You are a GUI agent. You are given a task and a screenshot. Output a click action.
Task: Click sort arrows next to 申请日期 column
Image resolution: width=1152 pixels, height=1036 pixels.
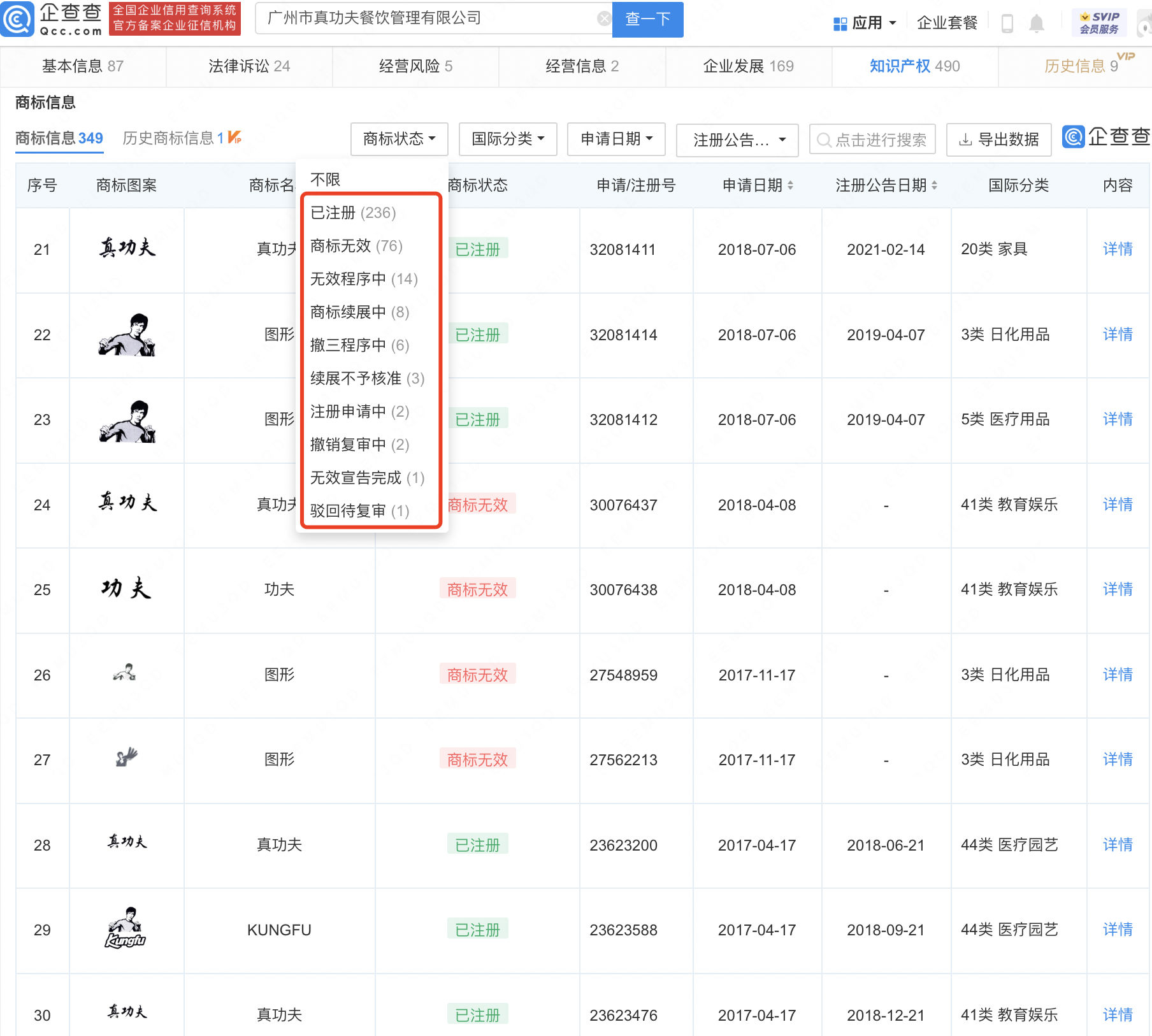coord(791,185)
